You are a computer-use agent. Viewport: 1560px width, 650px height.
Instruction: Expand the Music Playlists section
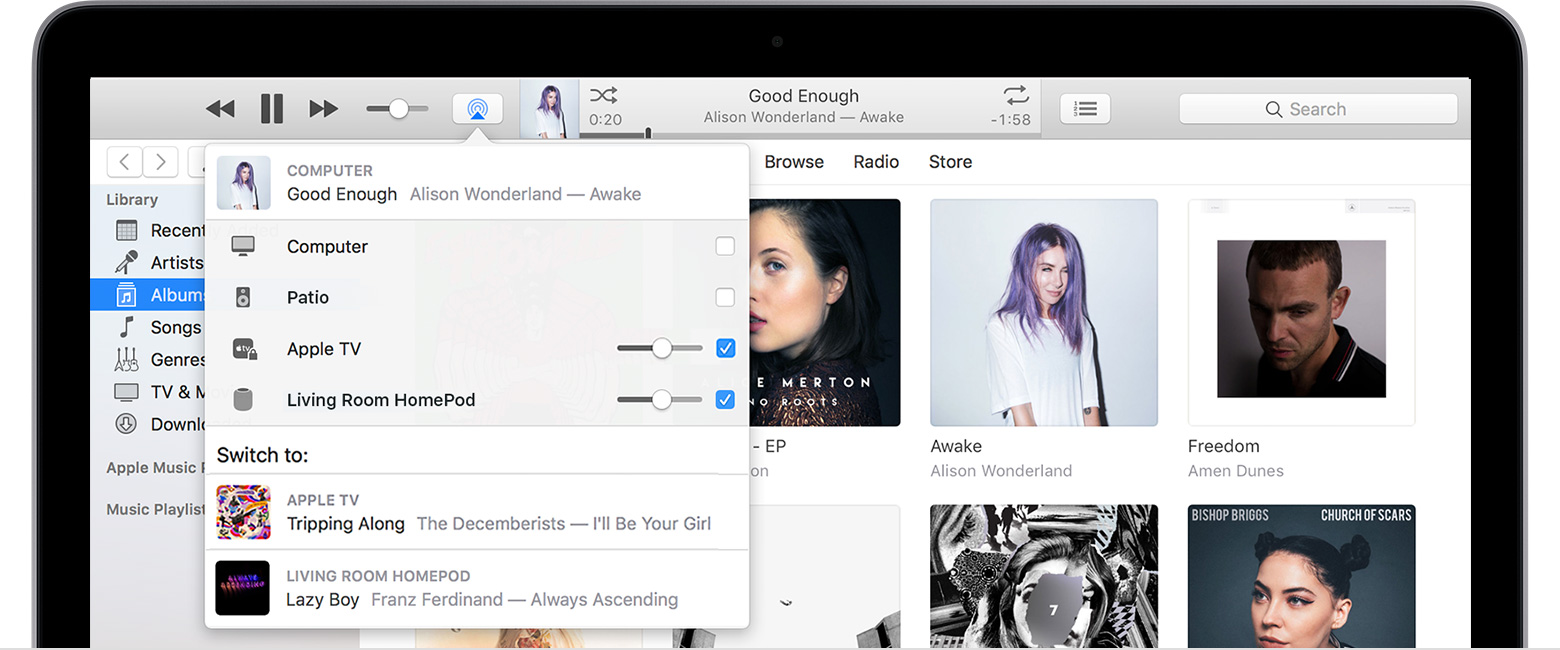(154, 509)
